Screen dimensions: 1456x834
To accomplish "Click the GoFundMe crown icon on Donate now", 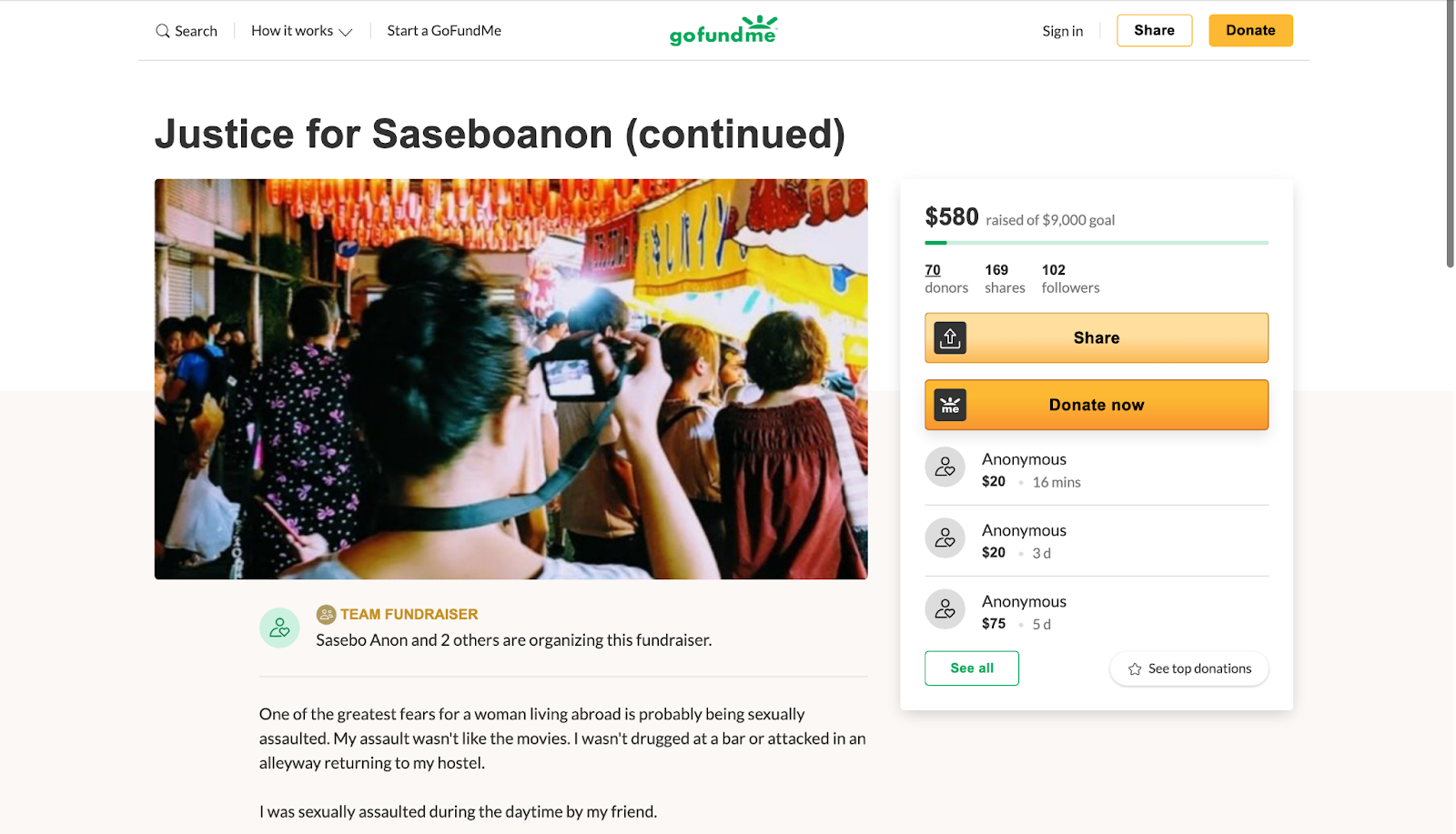I will pos(950,405).
